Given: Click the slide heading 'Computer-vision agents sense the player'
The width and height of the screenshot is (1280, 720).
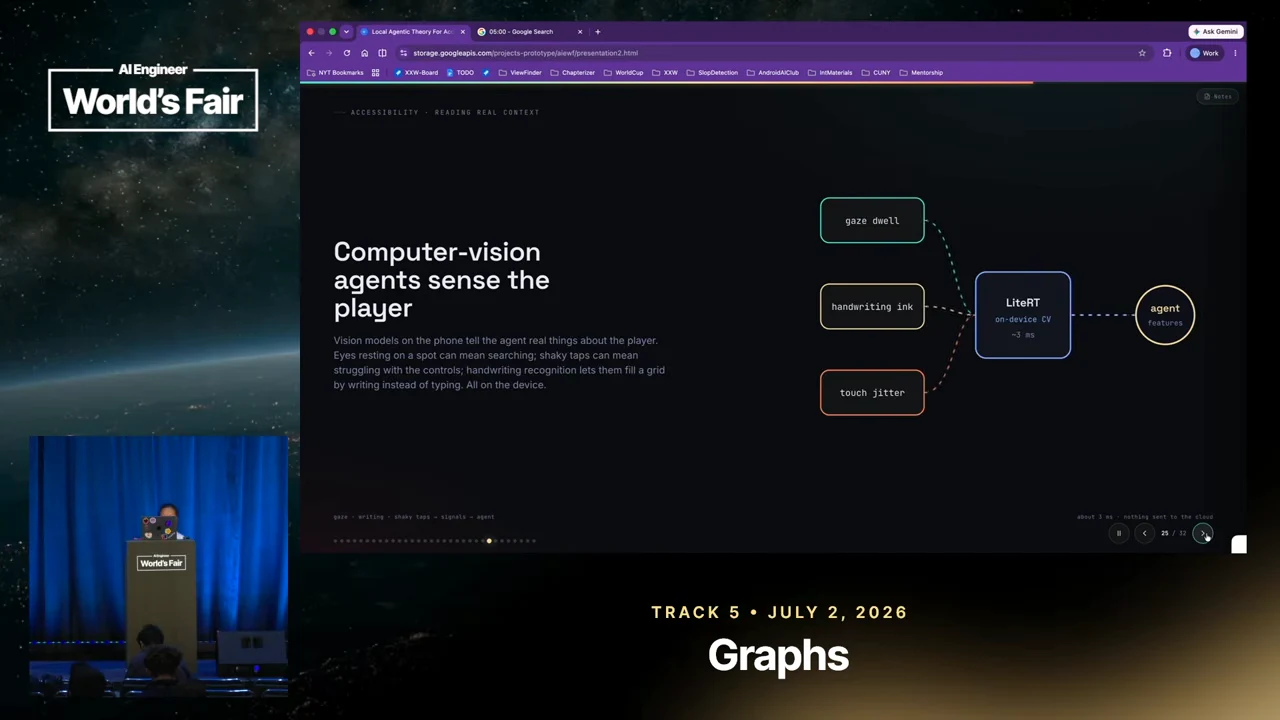Looking at the screenshot, I should click(441, 280).
